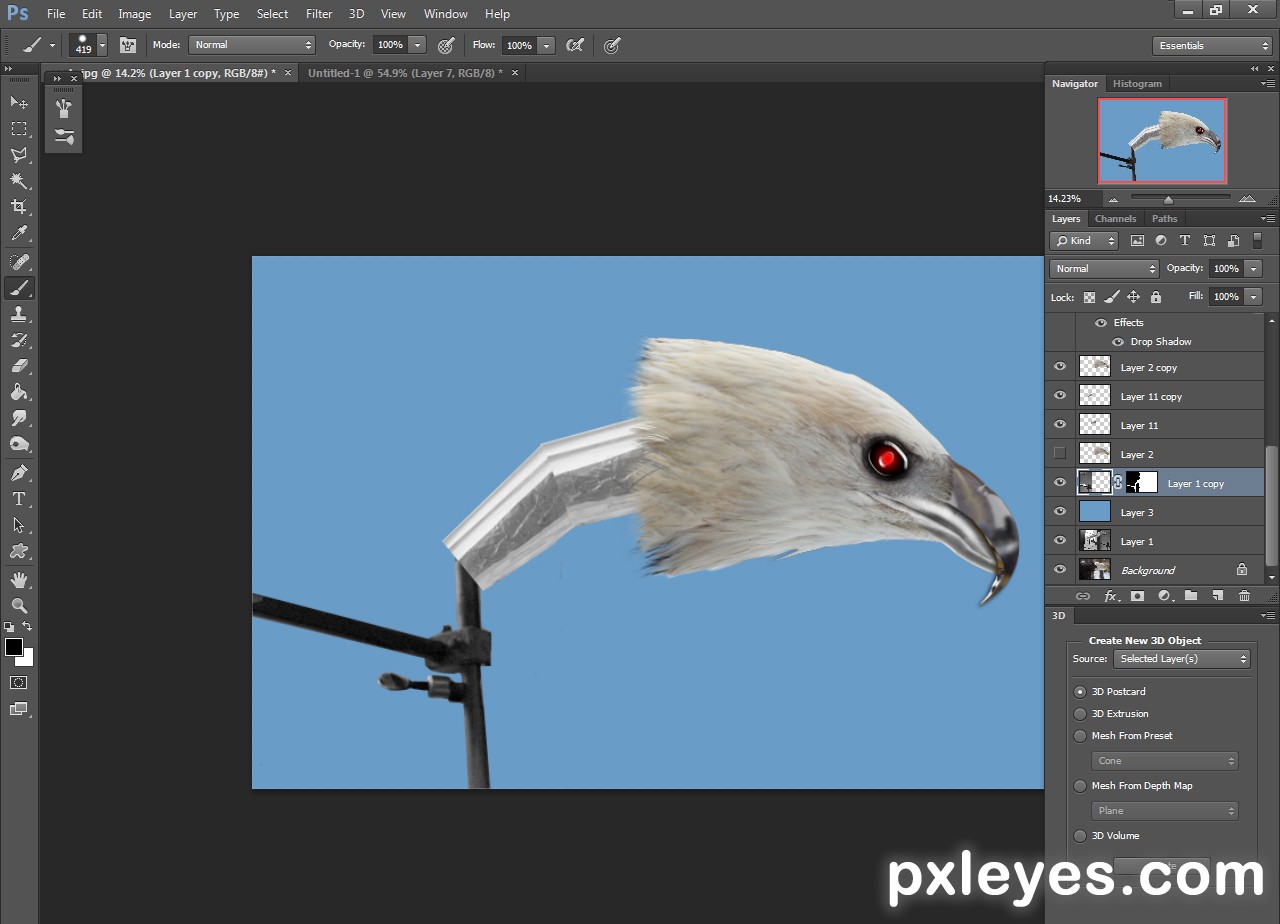The image size is (1280, 924).
Task: Click the Navigator zoom slider handle
Action: 1168,200
